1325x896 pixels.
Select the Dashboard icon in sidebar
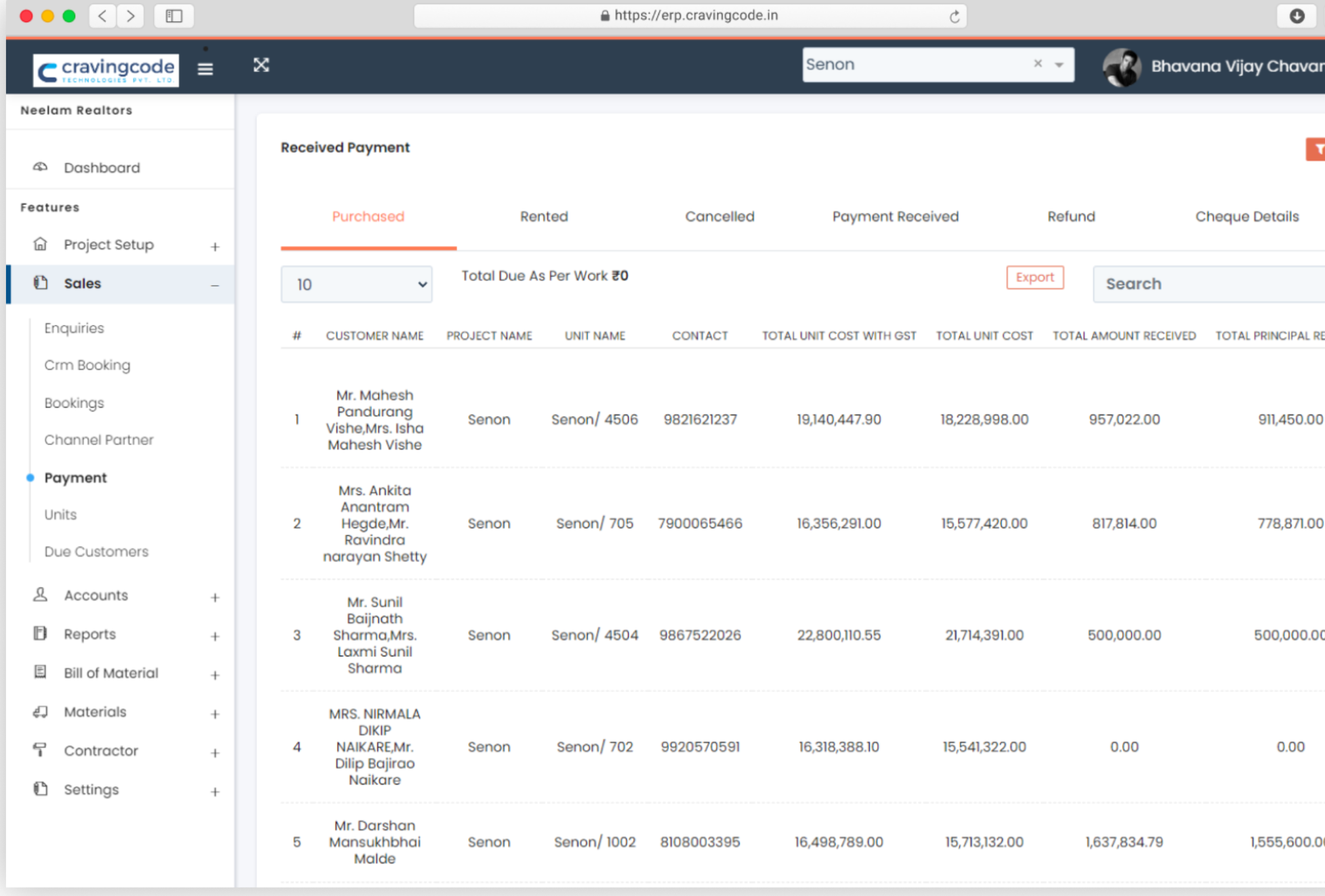(41, 167)
